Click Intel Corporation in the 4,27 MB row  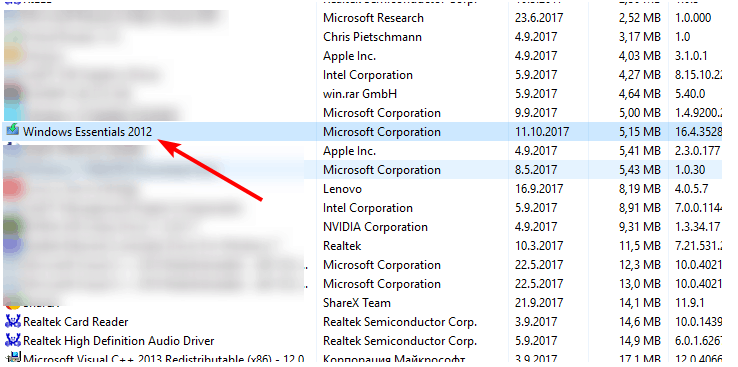tap(368, 75)
